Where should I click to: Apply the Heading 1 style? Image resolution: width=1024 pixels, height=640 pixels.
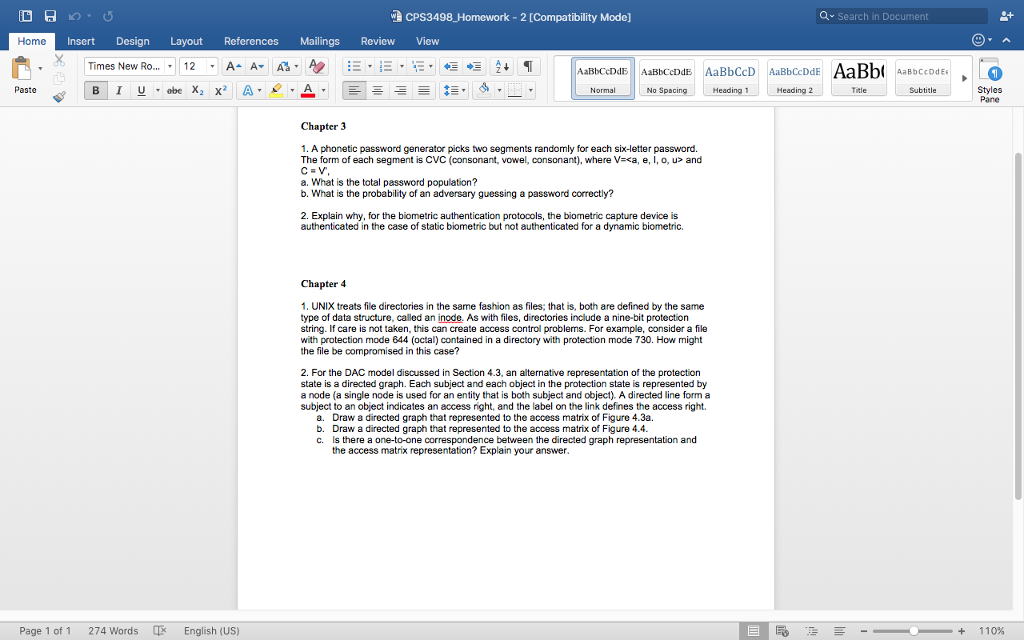click(x=730, y=77)
